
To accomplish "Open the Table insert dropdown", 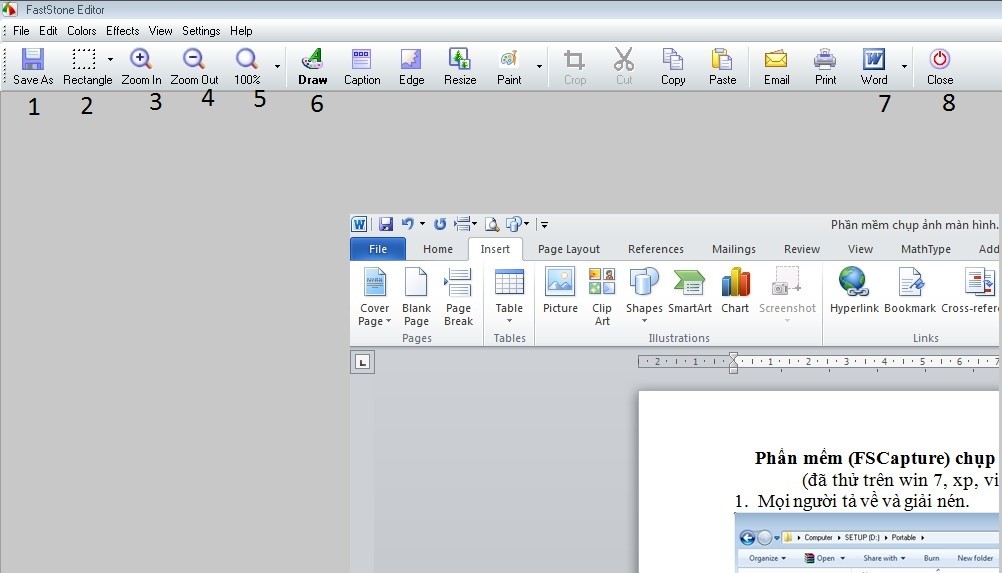I will pyautogui.click(x=509, y=297).
